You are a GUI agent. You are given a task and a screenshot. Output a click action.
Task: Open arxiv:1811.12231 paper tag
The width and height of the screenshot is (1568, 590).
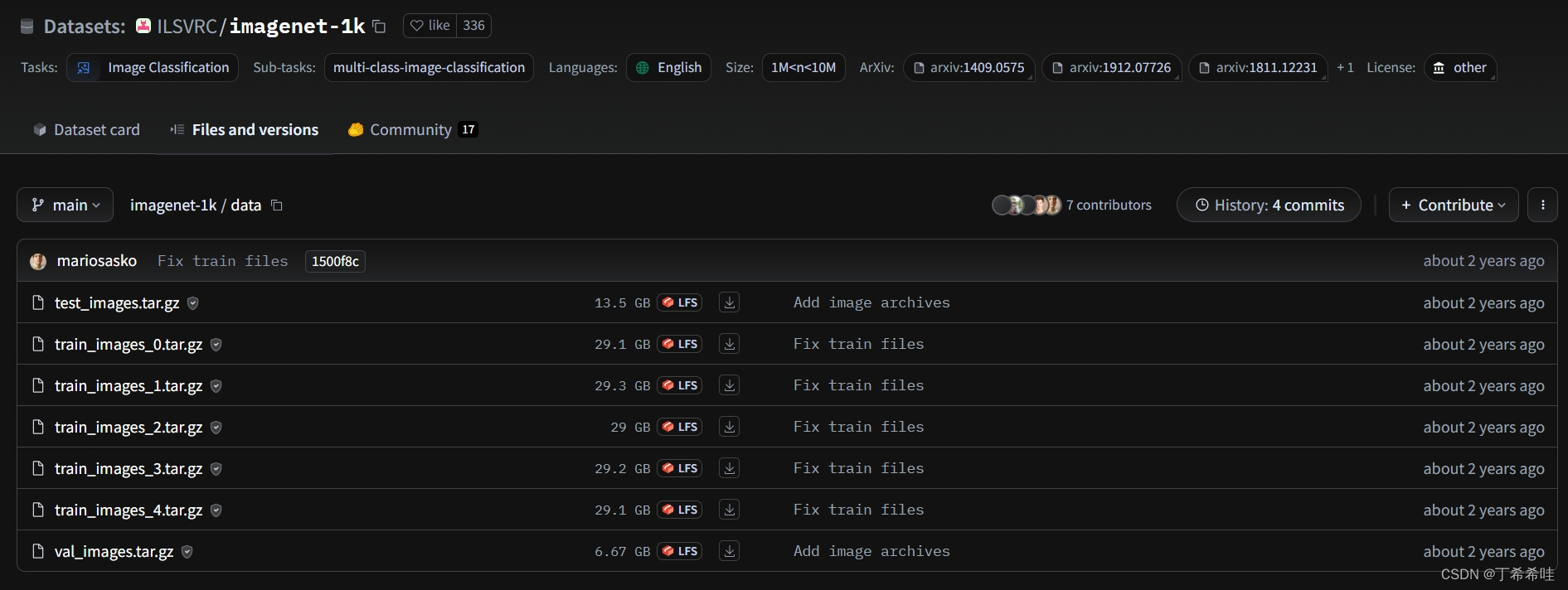click(x=1258, y=68)
